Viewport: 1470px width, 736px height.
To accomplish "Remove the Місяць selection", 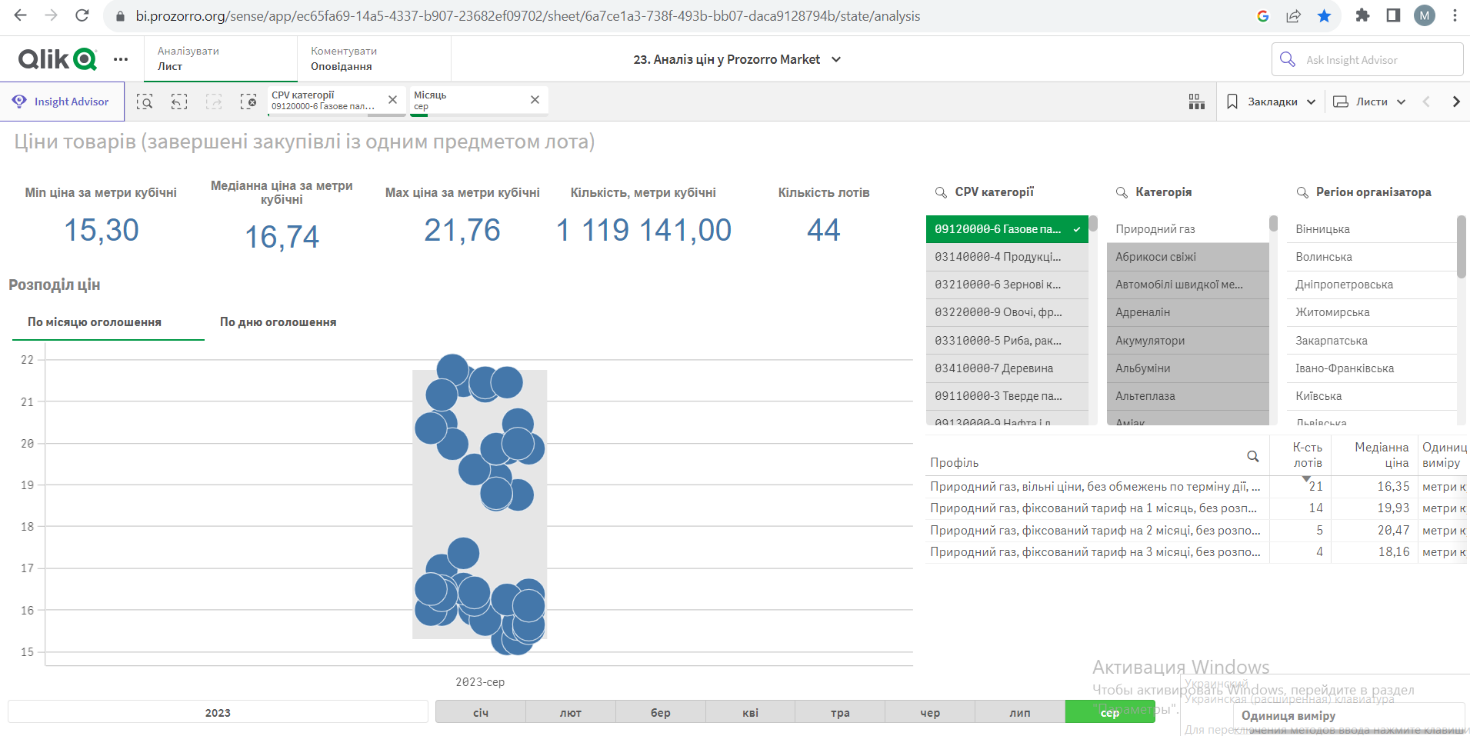I will point(534,100).
